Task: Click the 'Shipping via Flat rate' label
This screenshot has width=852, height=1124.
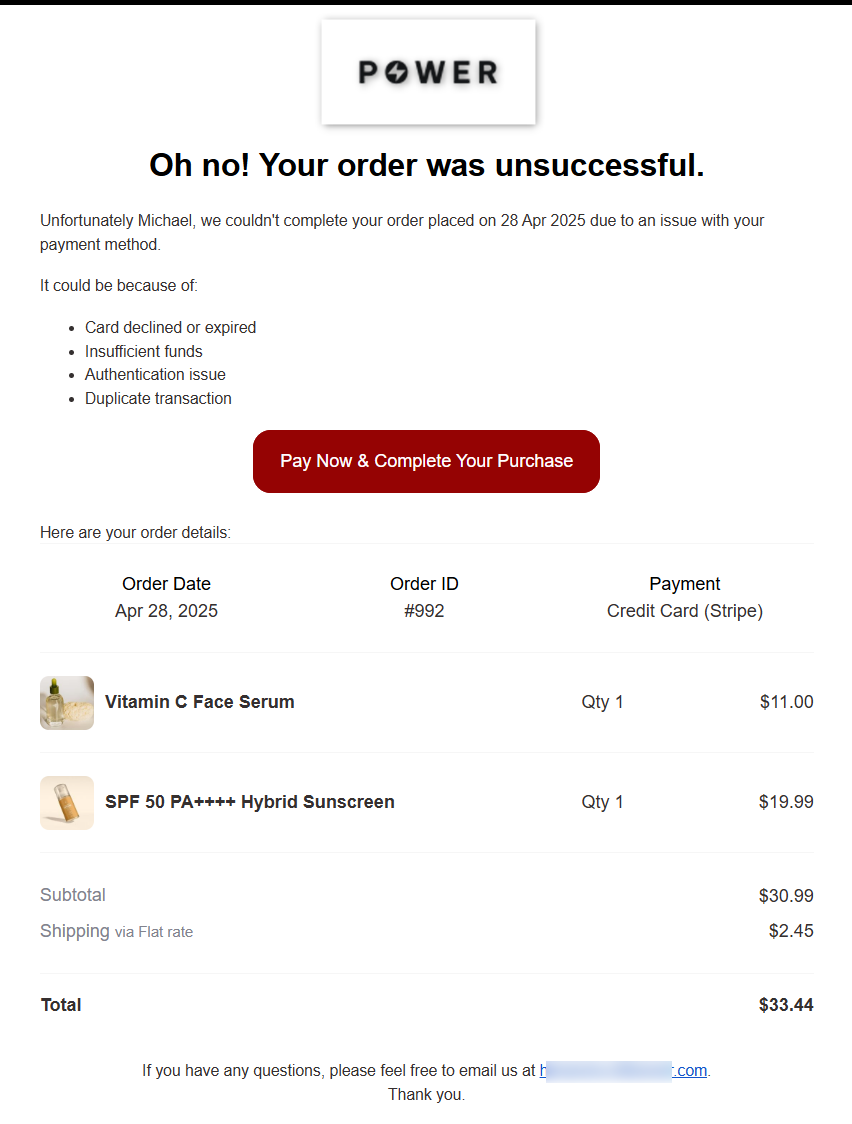Action: pyautogui.click(x=116, y=931)
